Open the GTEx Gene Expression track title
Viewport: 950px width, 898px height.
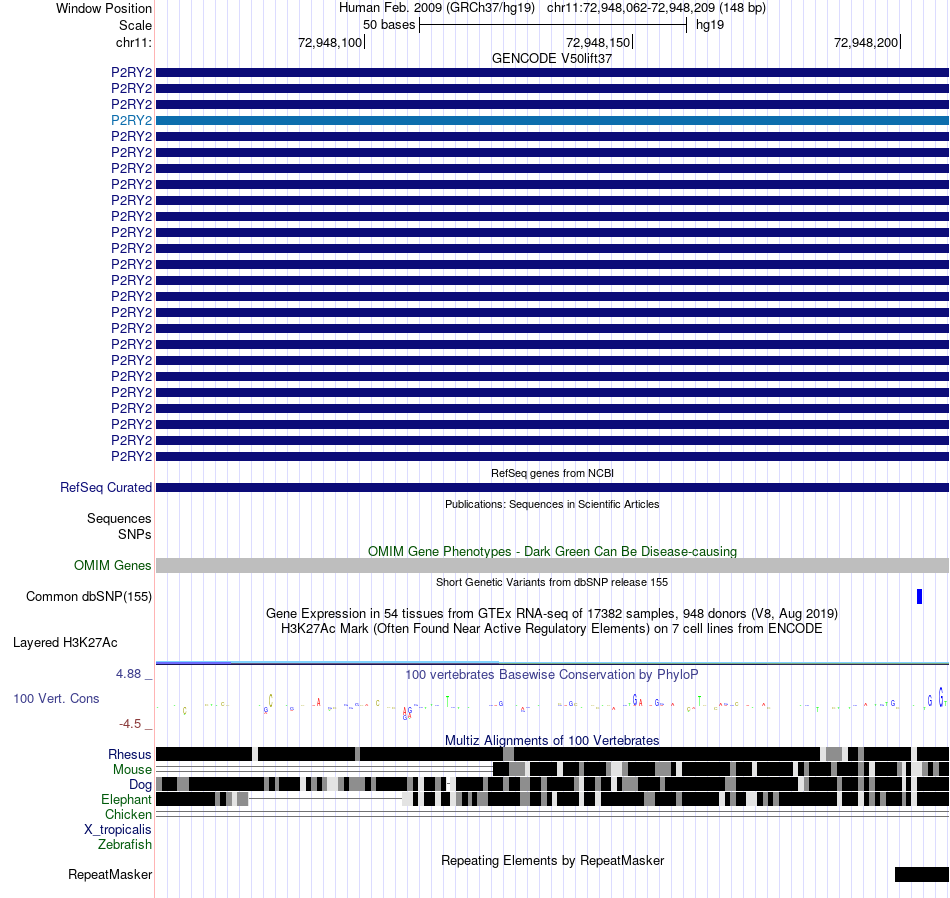click(x=552, y=613)
